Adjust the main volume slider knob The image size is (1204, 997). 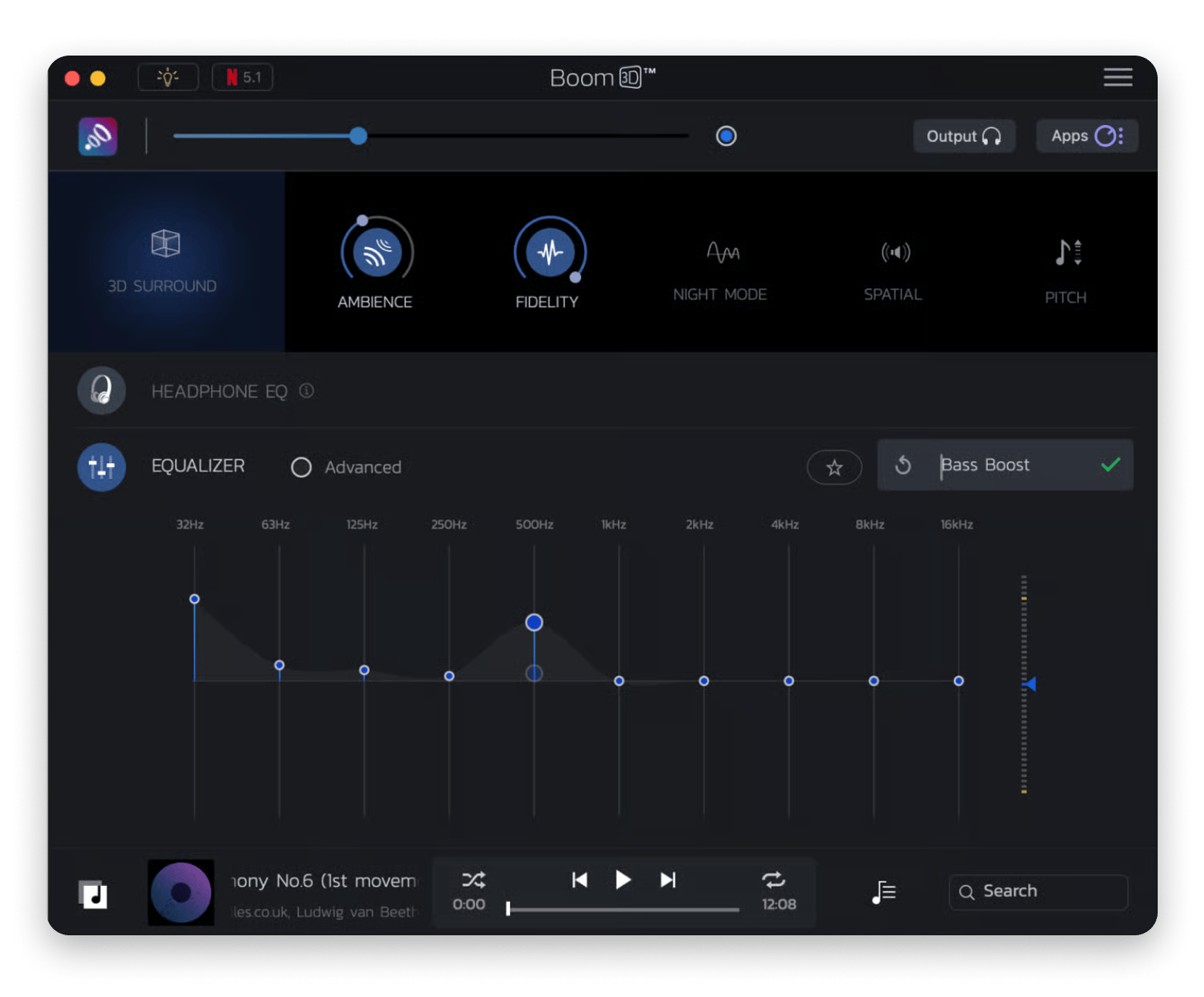pyautogui.click(x=358, y=136)
